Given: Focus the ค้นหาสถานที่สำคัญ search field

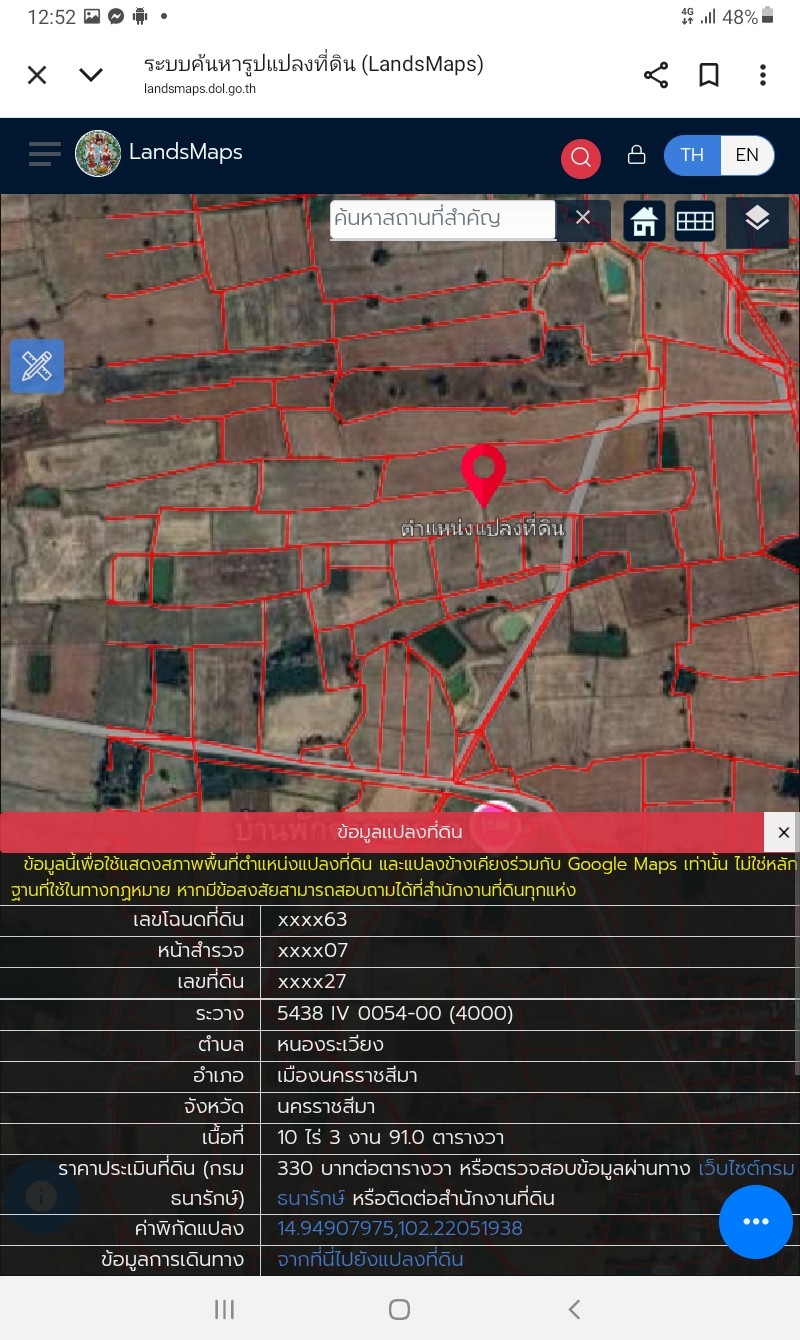Looking at the screenshot, I should [443, 219].
